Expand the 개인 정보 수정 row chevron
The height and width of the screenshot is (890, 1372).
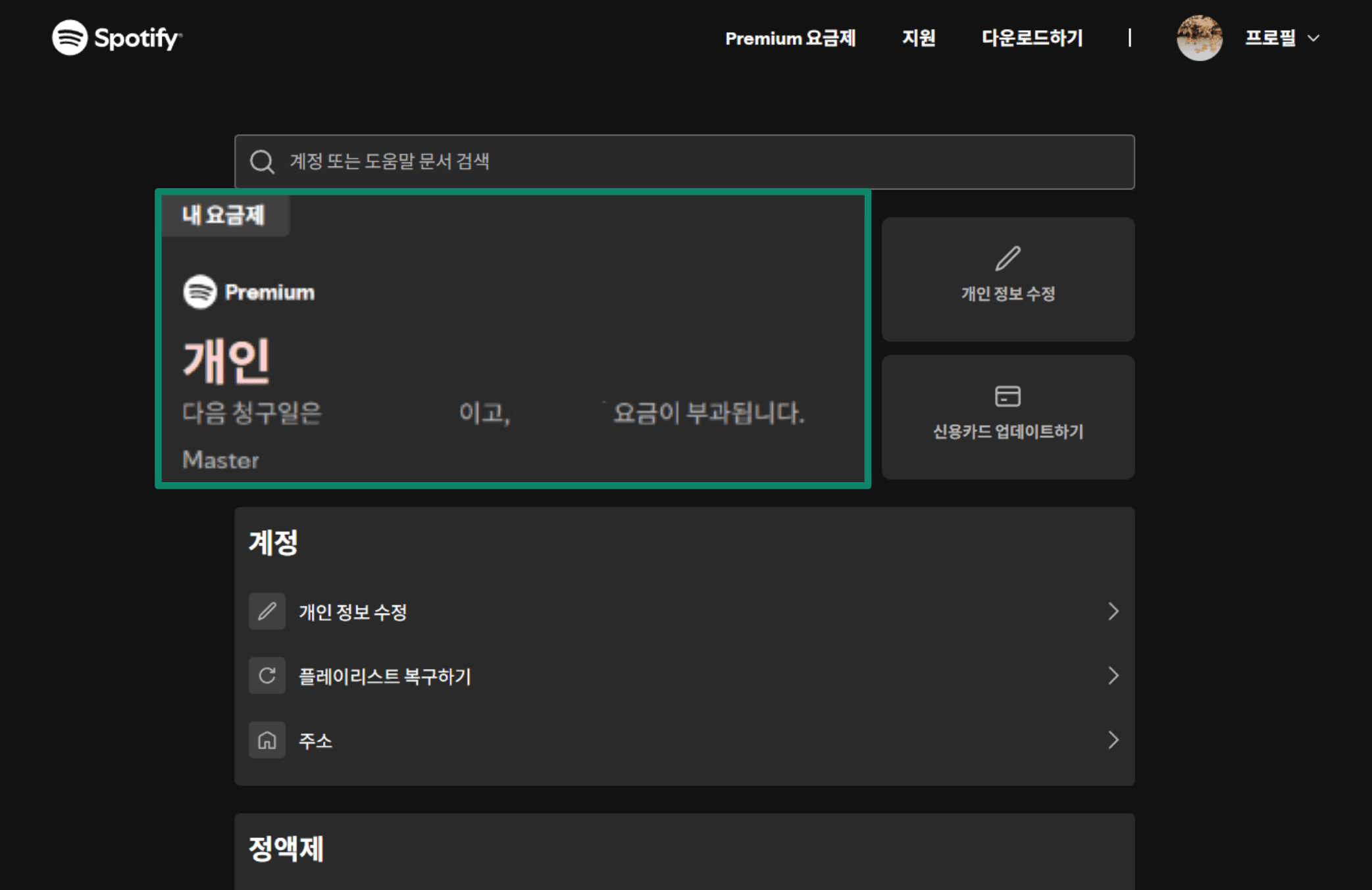[1113, 611]
